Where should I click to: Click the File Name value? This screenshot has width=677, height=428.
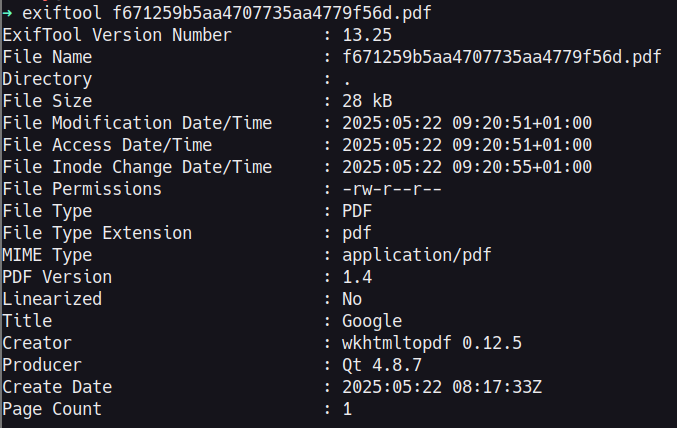(502, 57)
